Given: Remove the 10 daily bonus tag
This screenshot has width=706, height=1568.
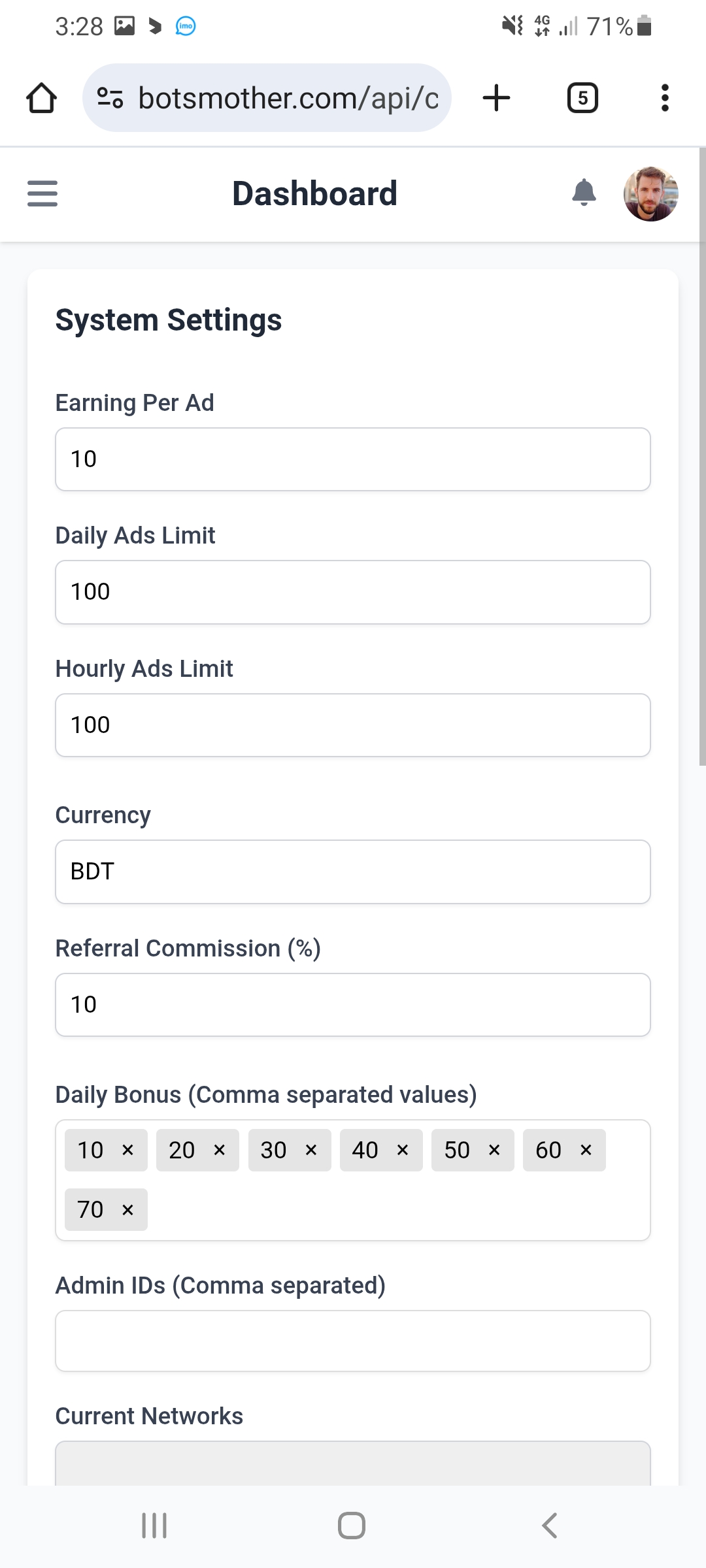Looking at the screenshot, I should [128, 1150].
